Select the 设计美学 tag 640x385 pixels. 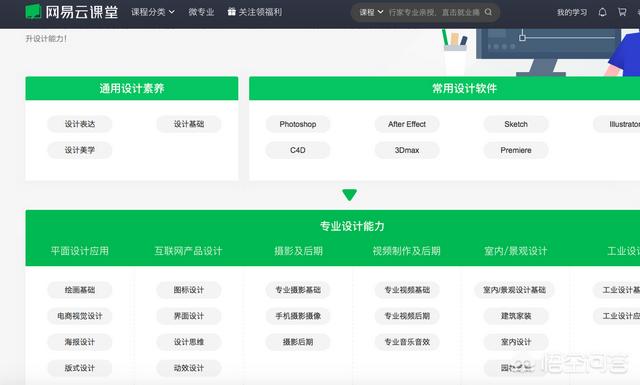click(80, 150)
